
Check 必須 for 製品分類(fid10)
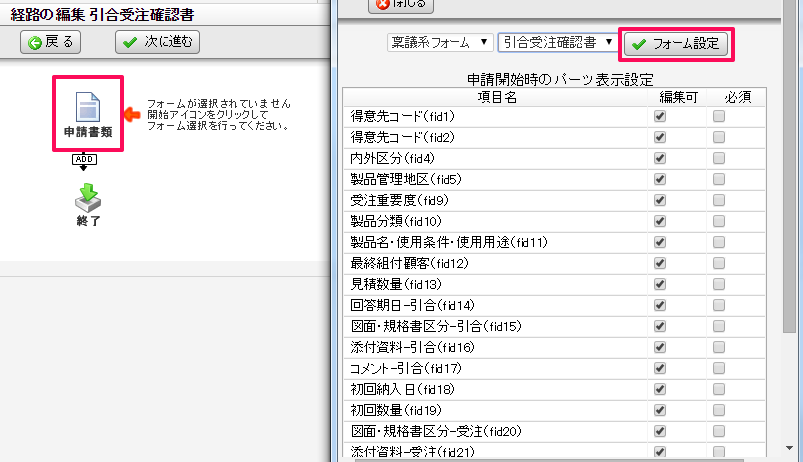[x=719, y=221]
